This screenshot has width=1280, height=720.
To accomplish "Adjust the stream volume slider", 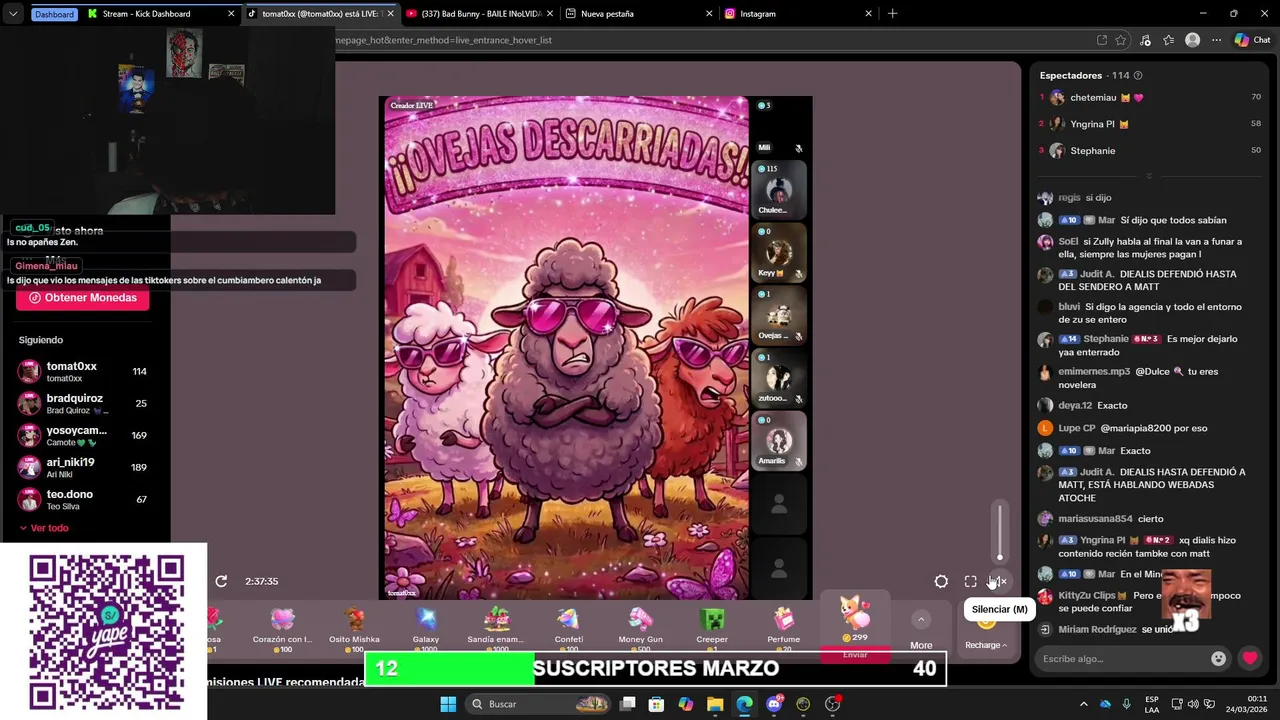I will click(x=999, y=531).
